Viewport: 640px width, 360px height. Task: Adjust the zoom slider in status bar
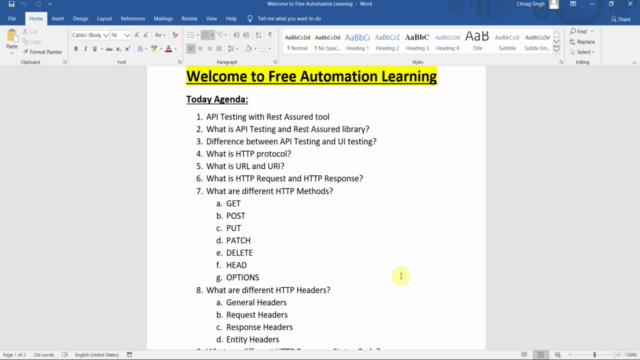point(594,355)
